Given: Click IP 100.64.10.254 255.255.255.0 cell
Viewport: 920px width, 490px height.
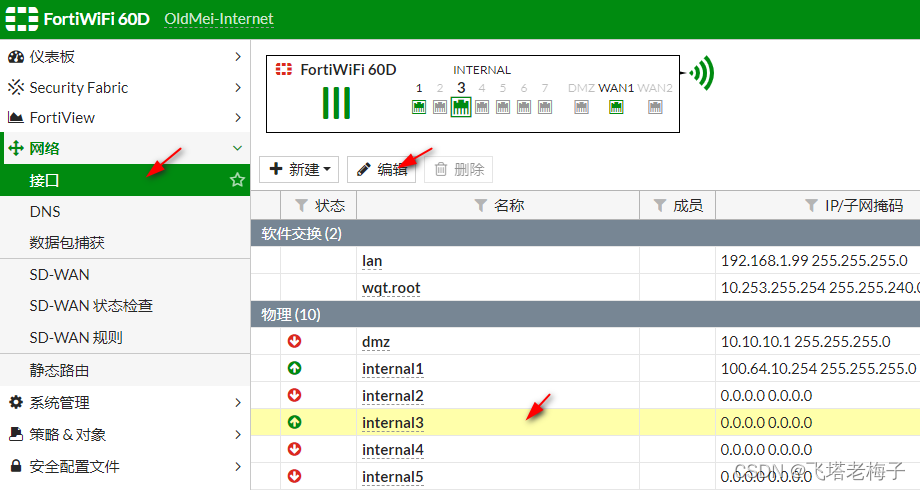Looking at the screenshot, I should coord(818,369).
